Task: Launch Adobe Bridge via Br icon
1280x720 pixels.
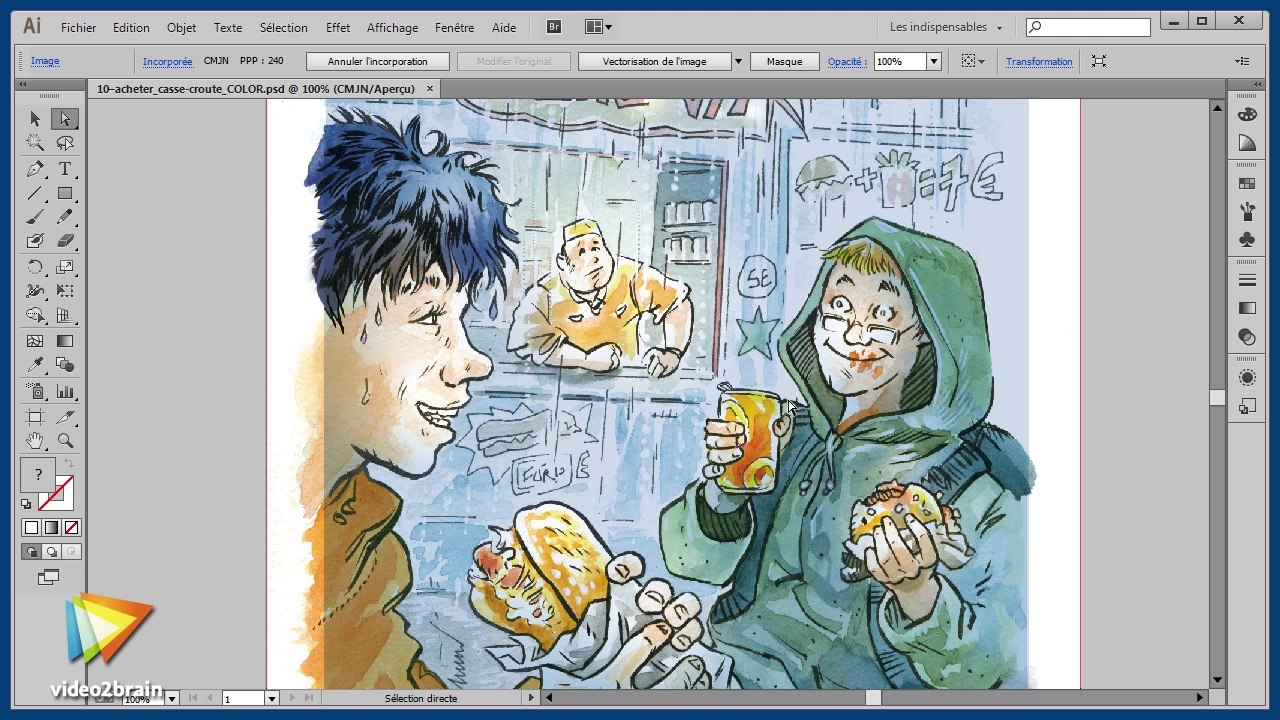Action: click(x=556, y=27)
